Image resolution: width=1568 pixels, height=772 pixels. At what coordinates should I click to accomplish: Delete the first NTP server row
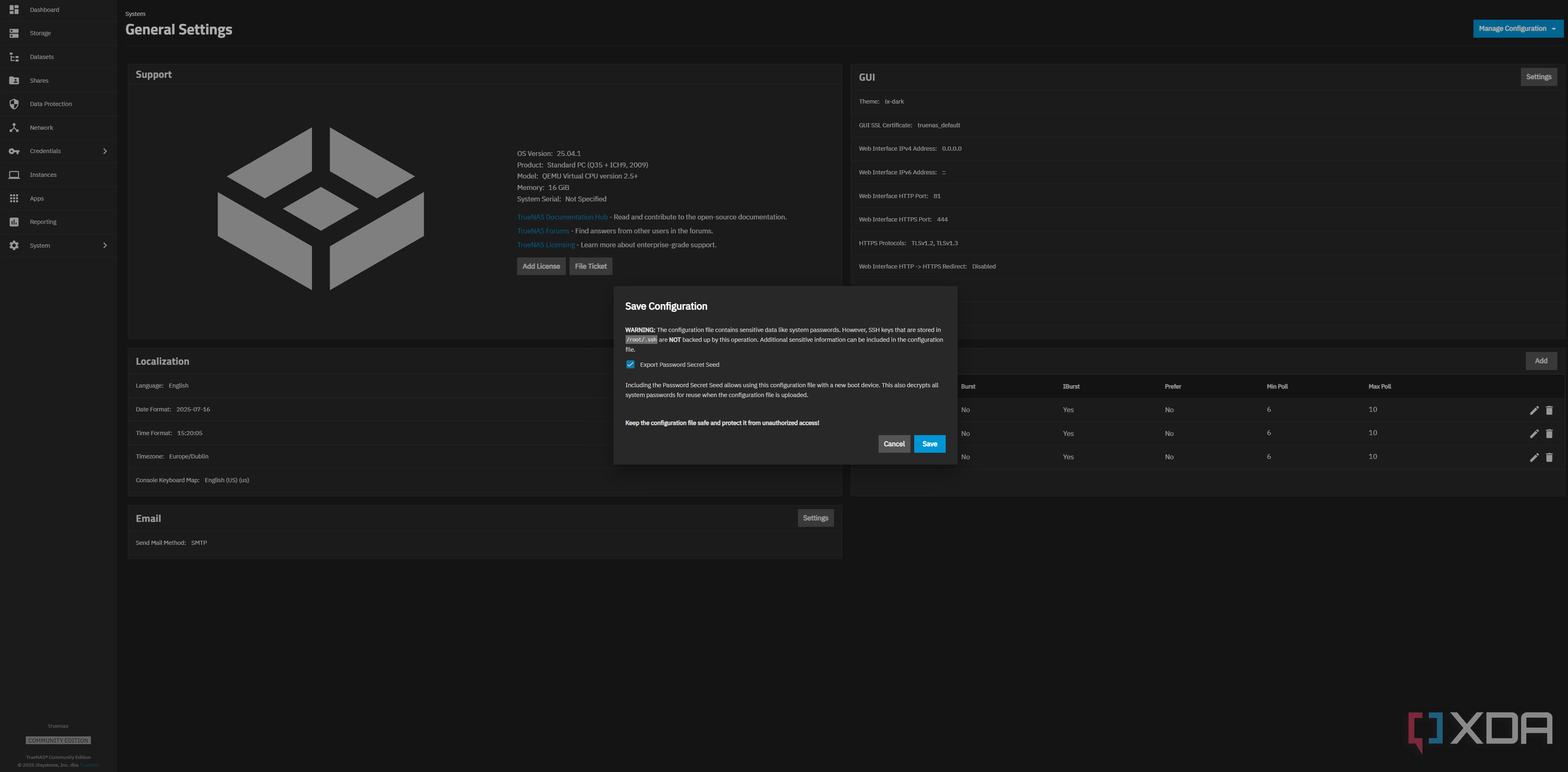[1549, 410]
